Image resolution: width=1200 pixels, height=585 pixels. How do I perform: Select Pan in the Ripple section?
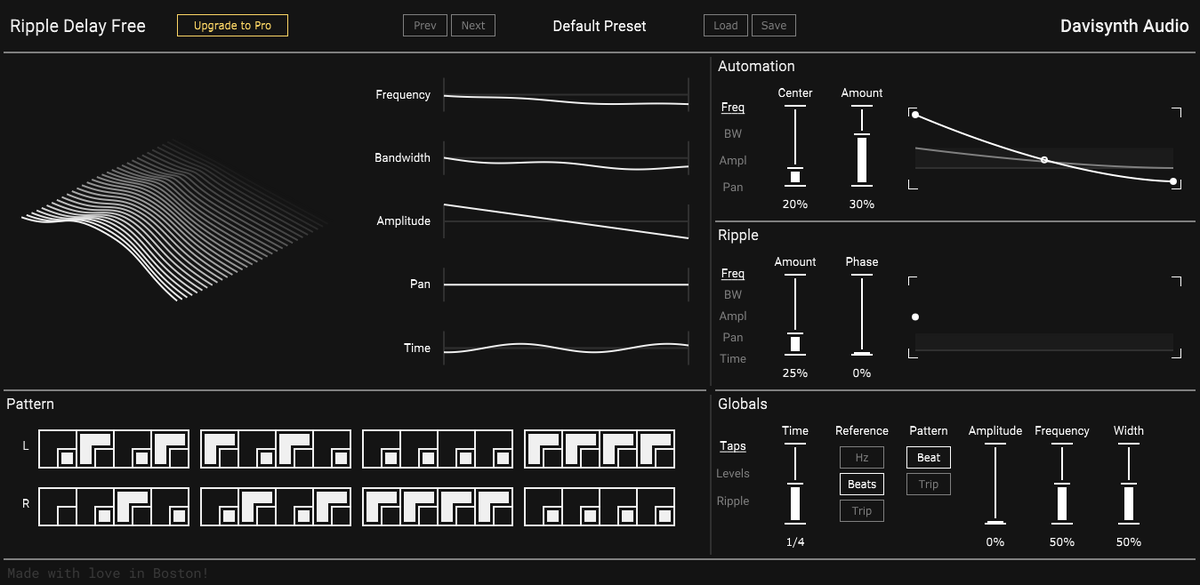[x=733, y=337]
